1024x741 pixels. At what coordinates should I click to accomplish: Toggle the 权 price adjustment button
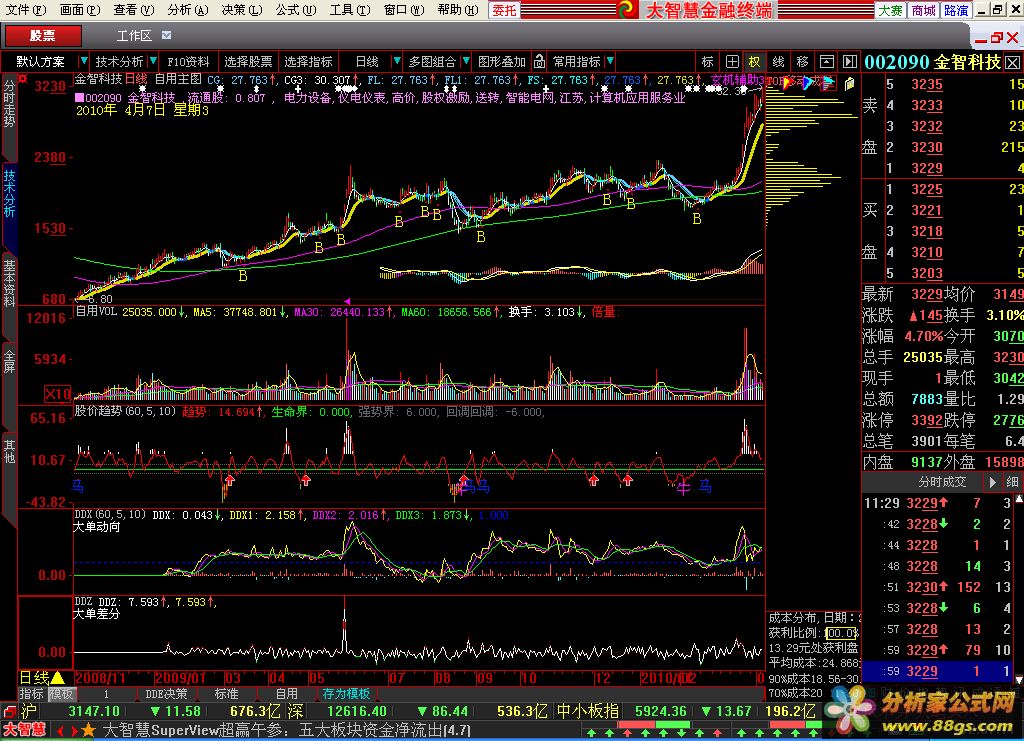tap(755, 61)
